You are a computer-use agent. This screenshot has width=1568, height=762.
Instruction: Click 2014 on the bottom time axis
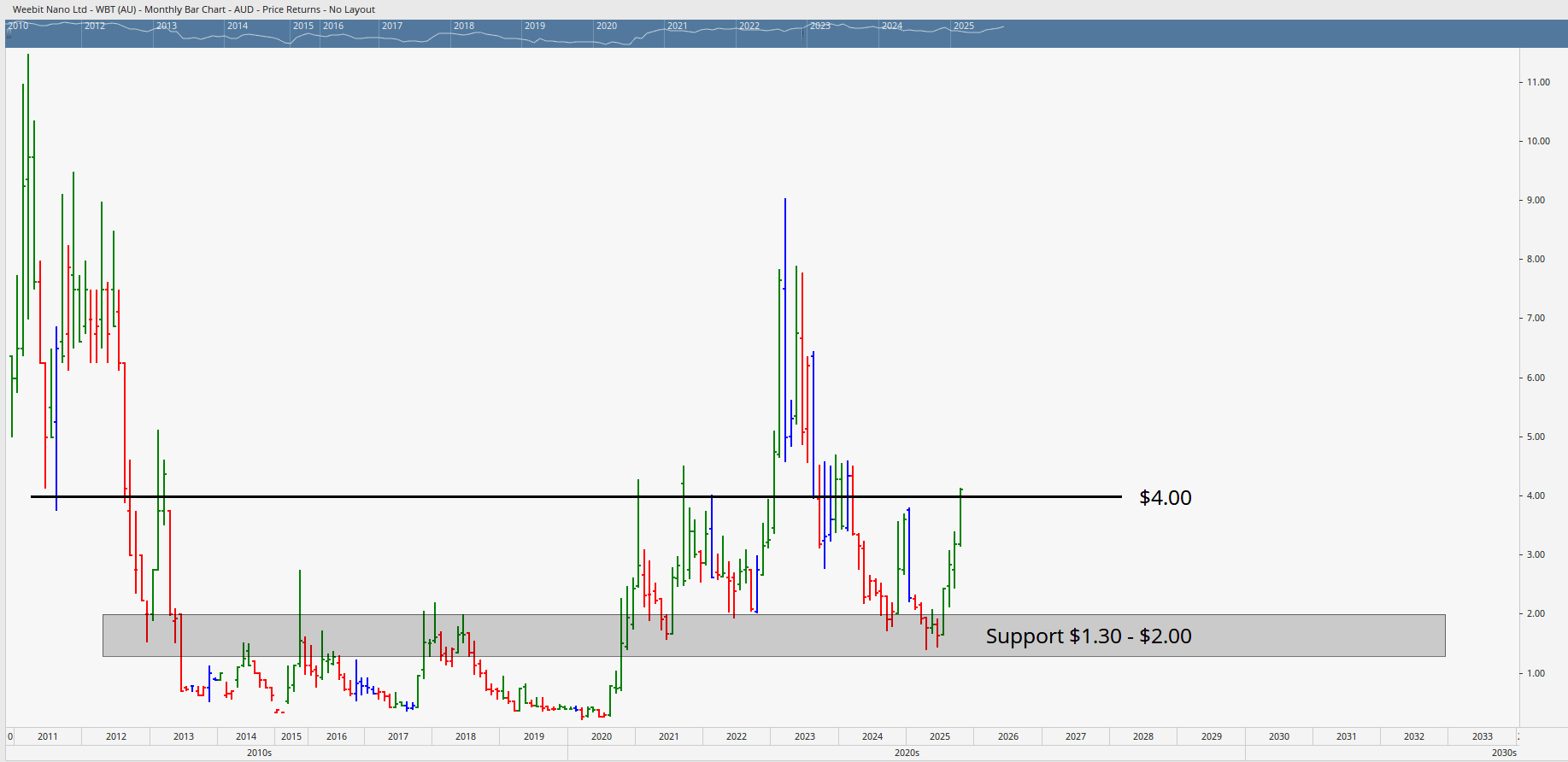246,736
